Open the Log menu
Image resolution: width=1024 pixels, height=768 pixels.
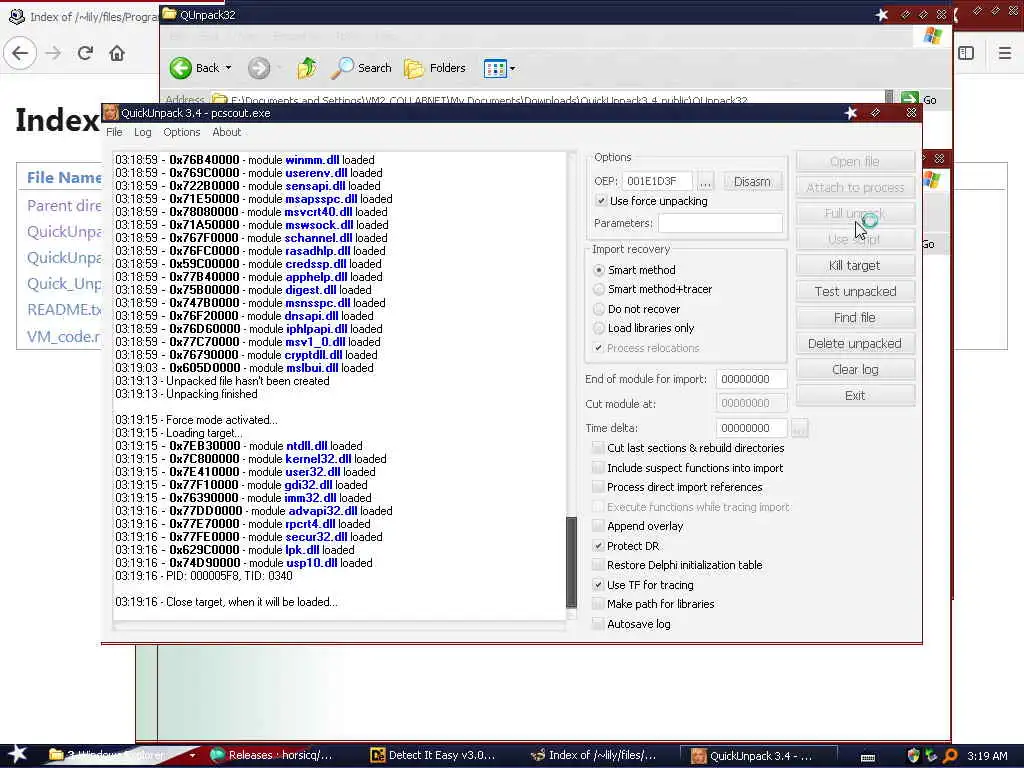tap(142, 132)
